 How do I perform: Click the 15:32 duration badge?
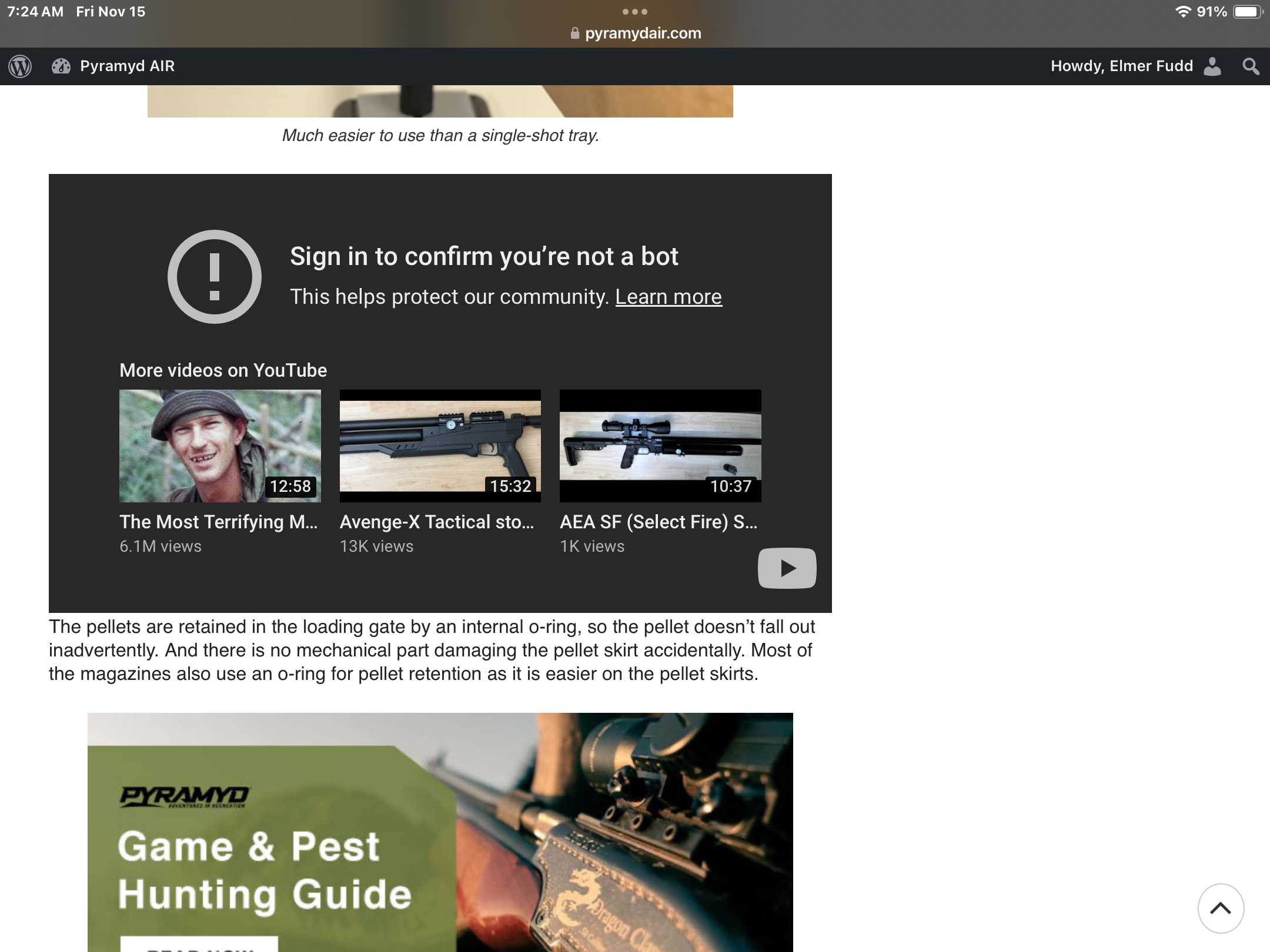510,487
